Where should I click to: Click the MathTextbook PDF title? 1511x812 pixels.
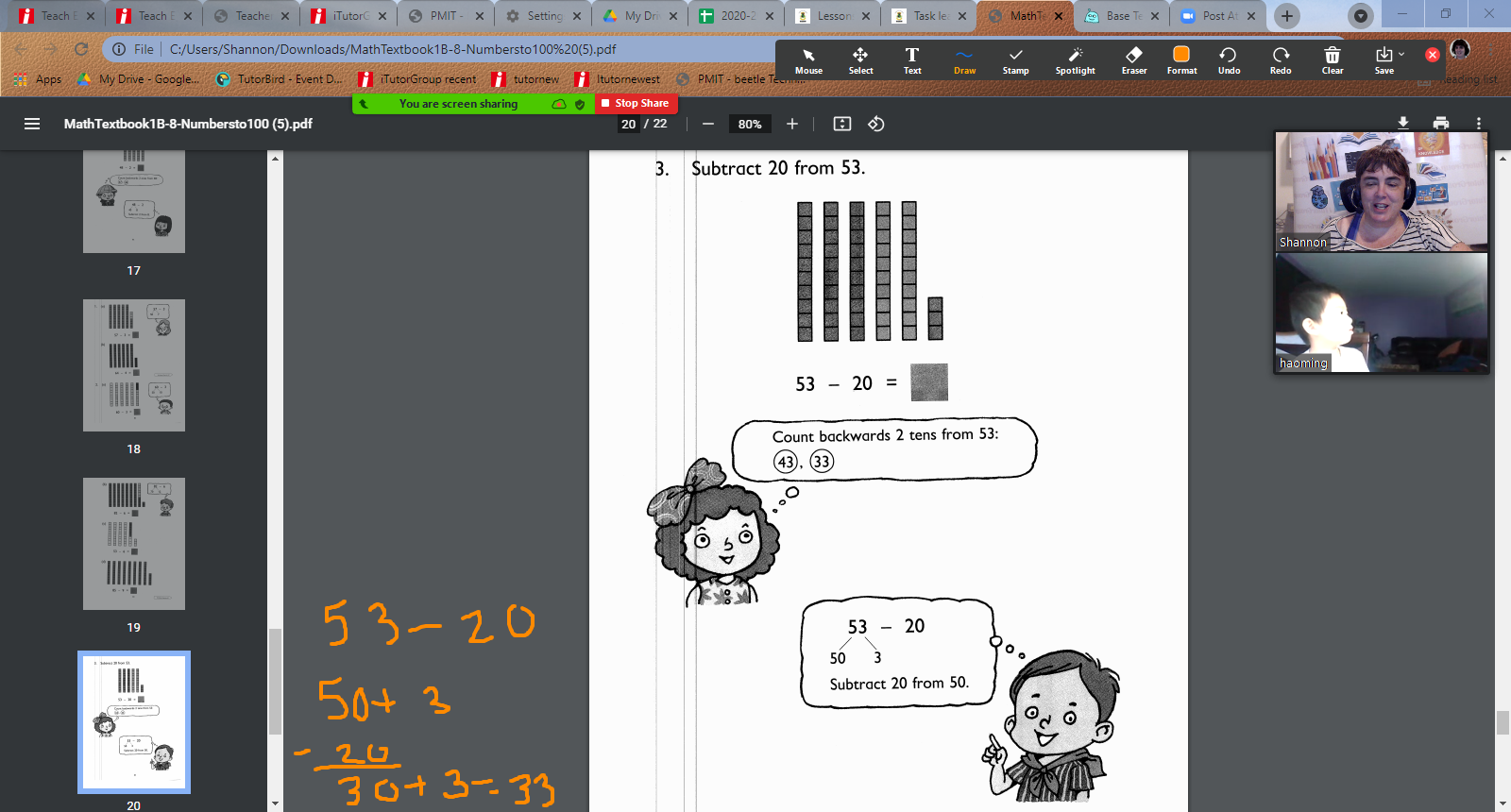pyautogui.click(x=188, y=124)
